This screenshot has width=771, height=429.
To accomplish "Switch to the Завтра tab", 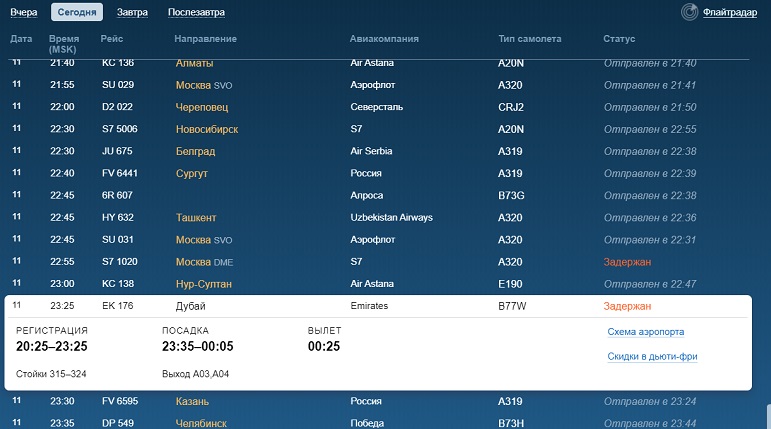I will (x=132, y=12).
